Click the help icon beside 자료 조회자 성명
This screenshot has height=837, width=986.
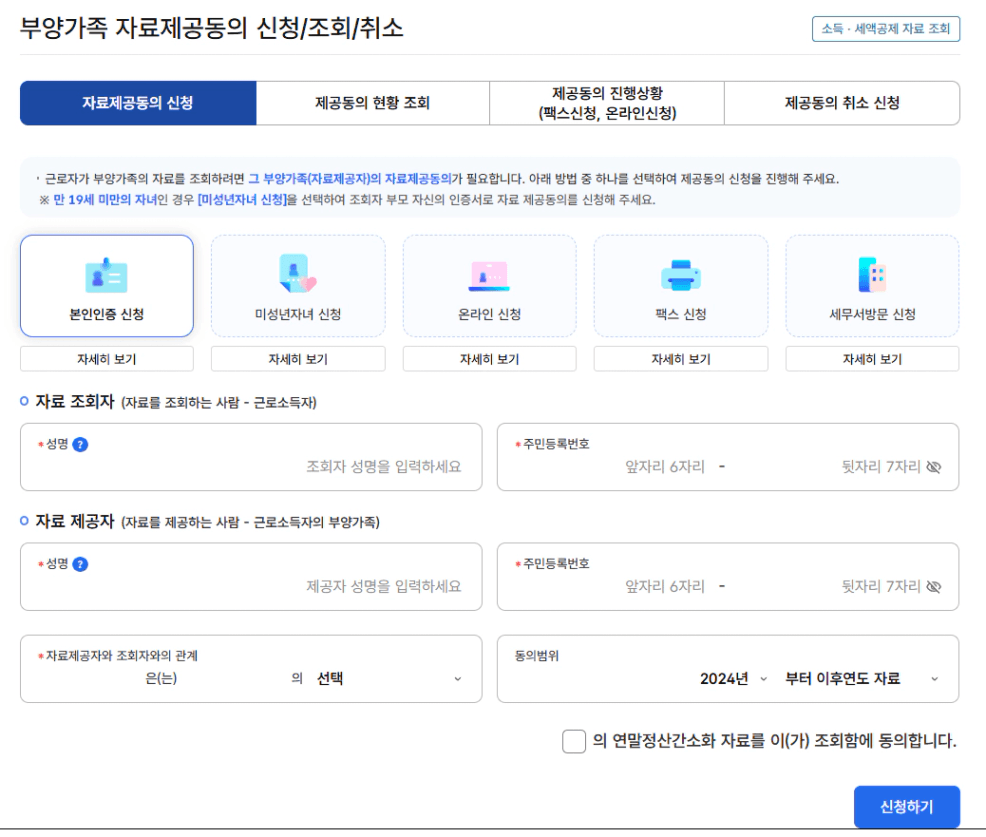coord(81,444)
